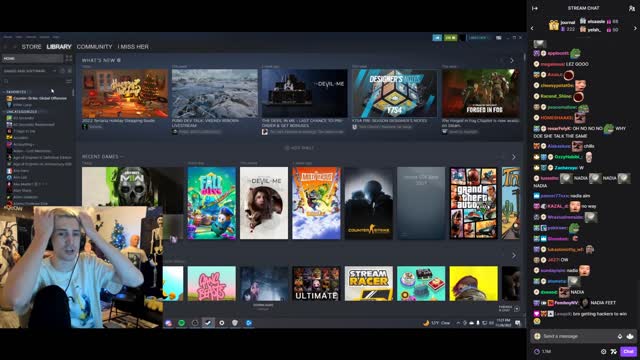Switch library to grid collections view

coord(69,59)
